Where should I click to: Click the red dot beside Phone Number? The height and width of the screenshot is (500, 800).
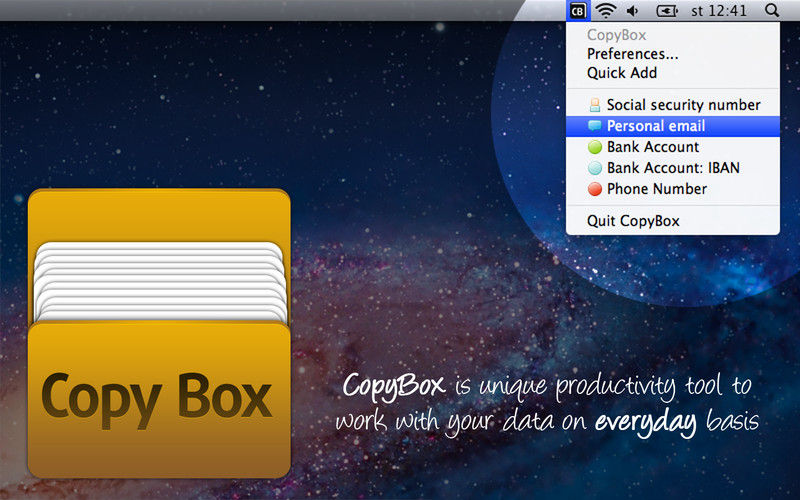click(595, 189)
